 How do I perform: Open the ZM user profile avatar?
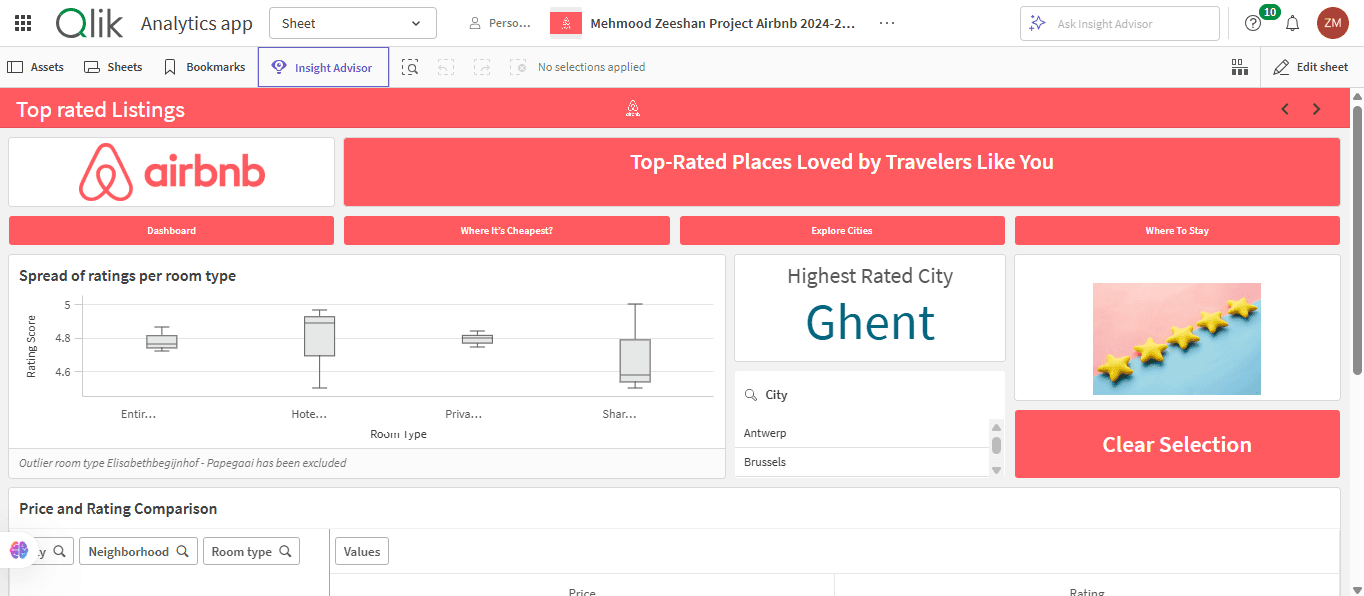click(1332, 23)
